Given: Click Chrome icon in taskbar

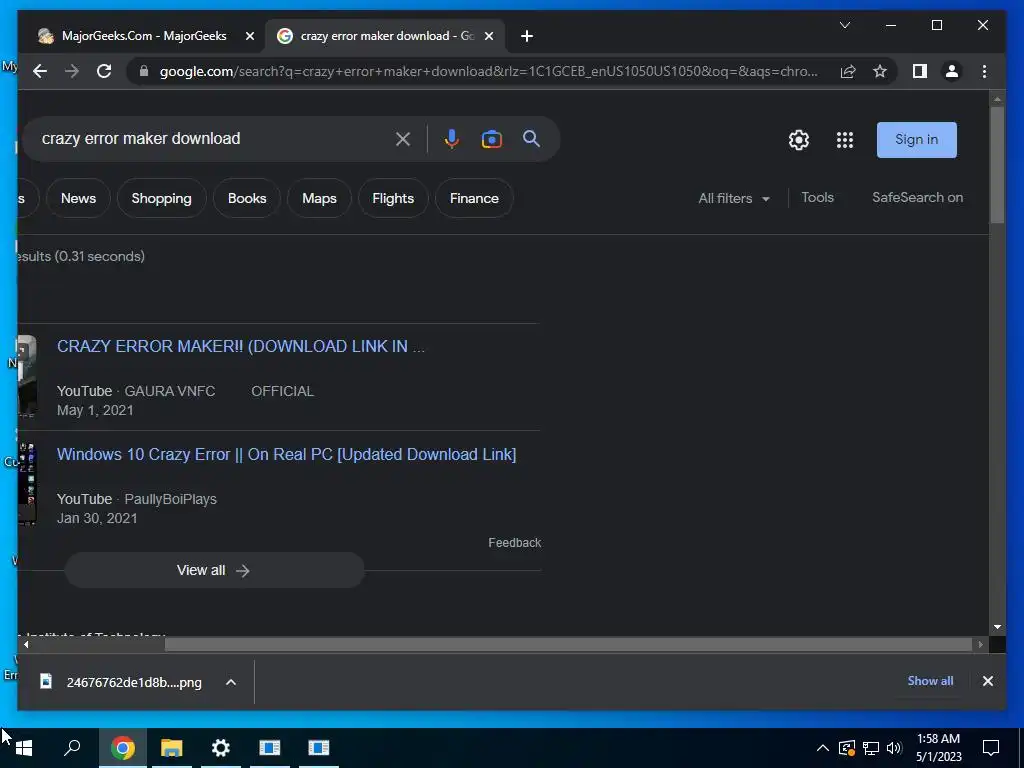Looking at the screenshot, I should (x=122, y=748).
